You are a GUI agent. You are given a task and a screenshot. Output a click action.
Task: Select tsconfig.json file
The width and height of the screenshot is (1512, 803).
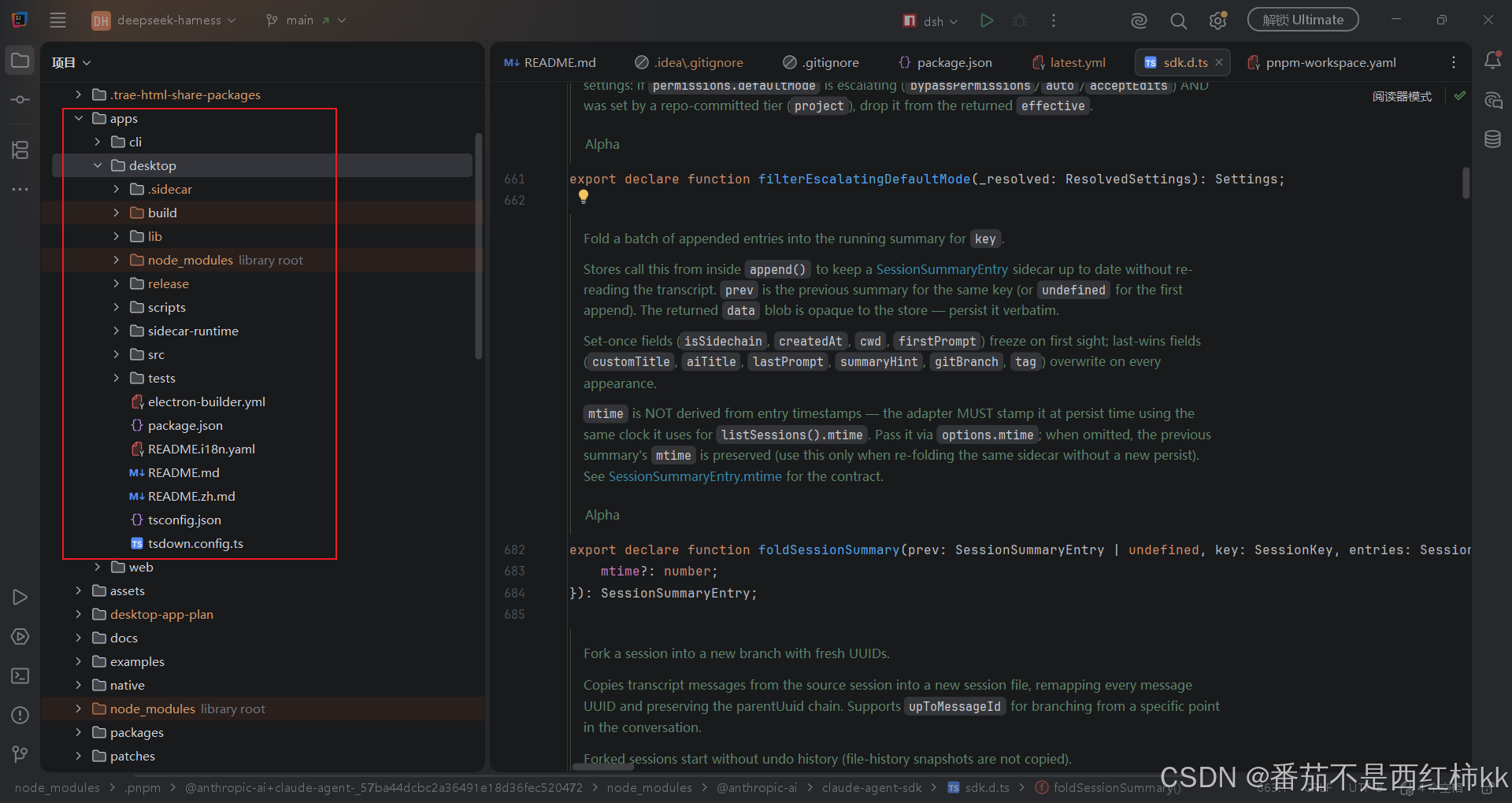point(184,520)
